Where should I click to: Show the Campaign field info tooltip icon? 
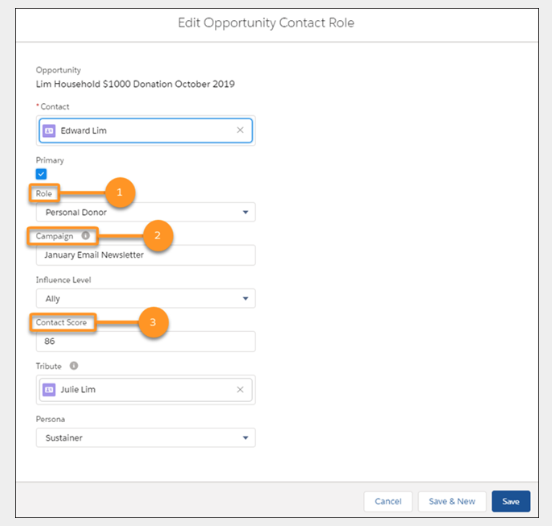click(86, 236)
